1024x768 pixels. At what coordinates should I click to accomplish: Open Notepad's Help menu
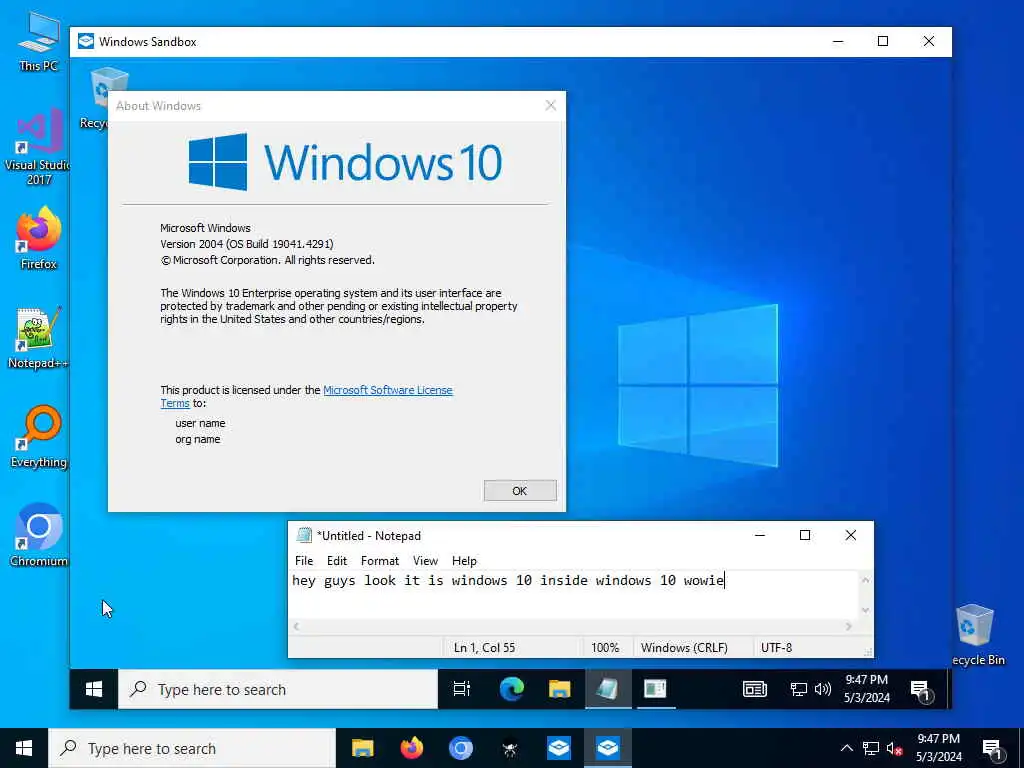tap(464, 560)
